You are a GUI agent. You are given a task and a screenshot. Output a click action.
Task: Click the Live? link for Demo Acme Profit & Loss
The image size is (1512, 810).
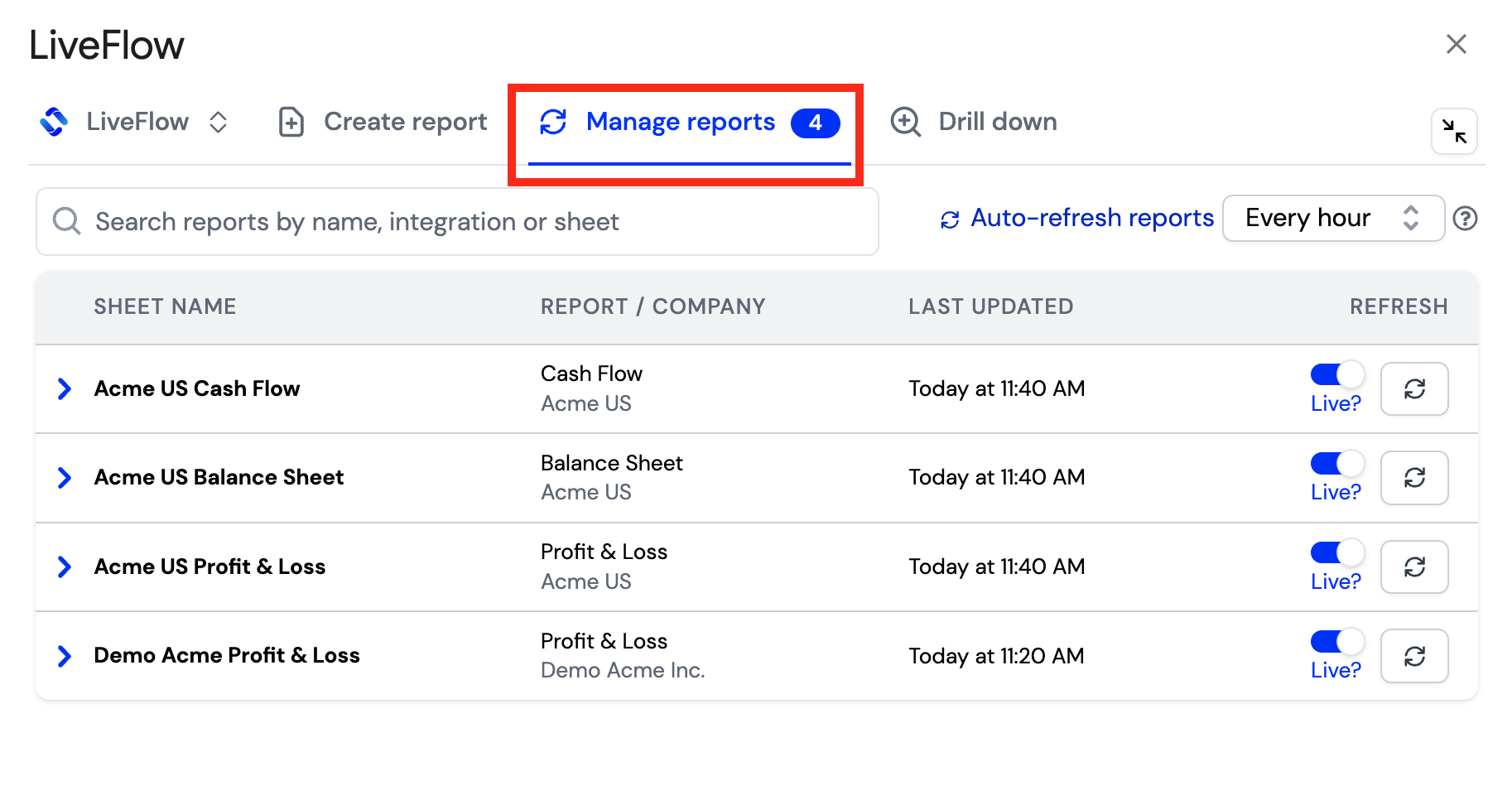1336,670
